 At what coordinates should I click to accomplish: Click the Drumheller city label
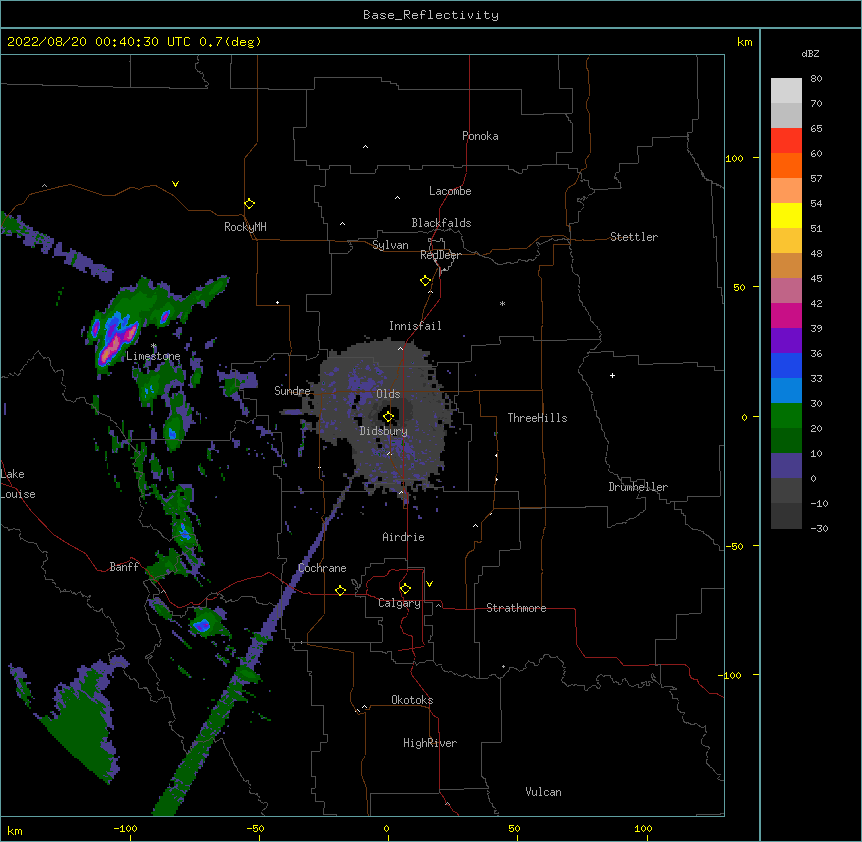(x=638, y=487)
